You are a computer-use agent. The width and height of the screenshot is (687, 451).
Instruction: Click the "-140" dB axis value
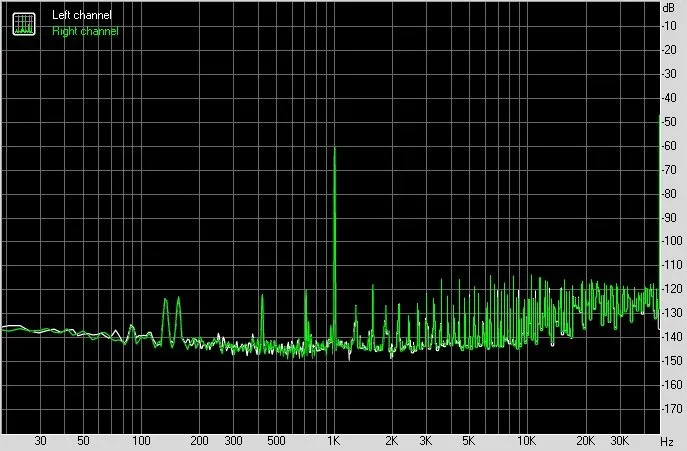click(x=672, y=337)
